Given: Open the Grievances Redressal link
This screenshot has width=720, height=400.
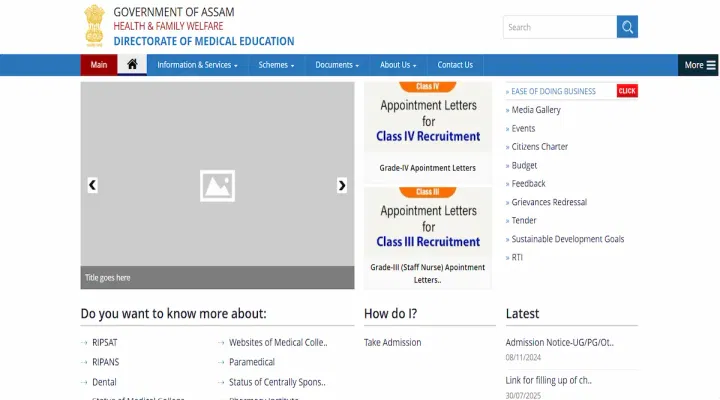Looking at the screenshot, I should coord(549,202).
